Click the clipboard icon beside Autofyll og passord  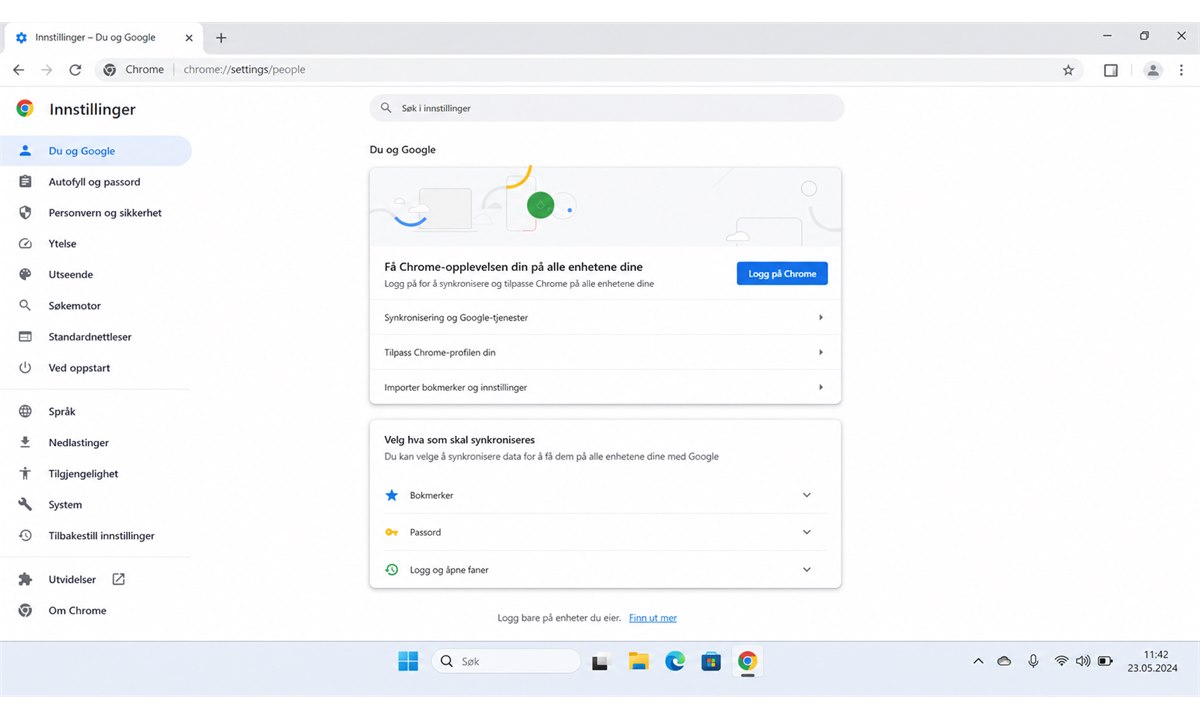pos(26,182)
